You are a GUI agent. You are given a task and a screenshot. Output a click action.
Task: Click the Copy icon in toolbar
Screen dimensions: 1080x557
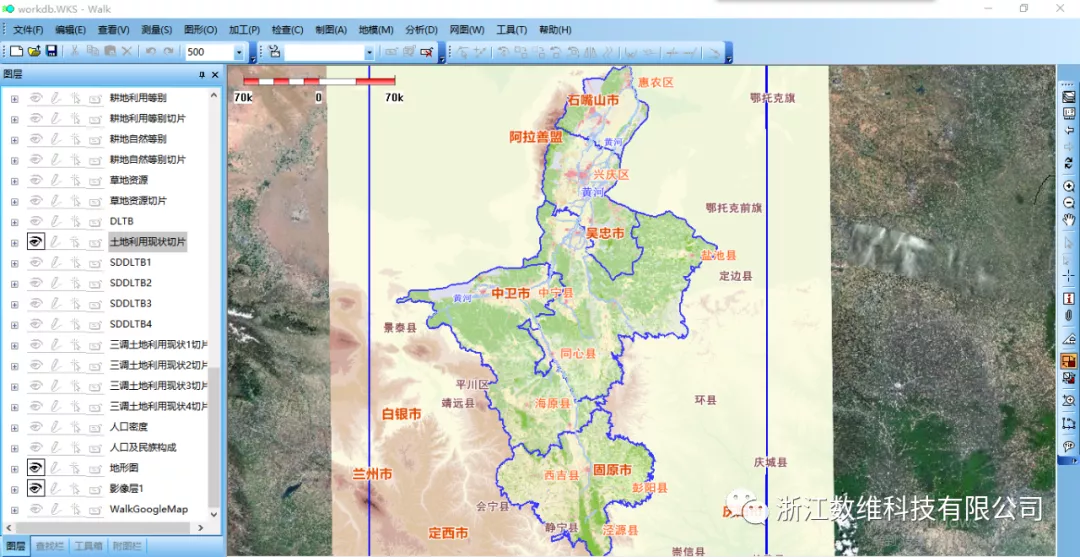tap(92, 52)
